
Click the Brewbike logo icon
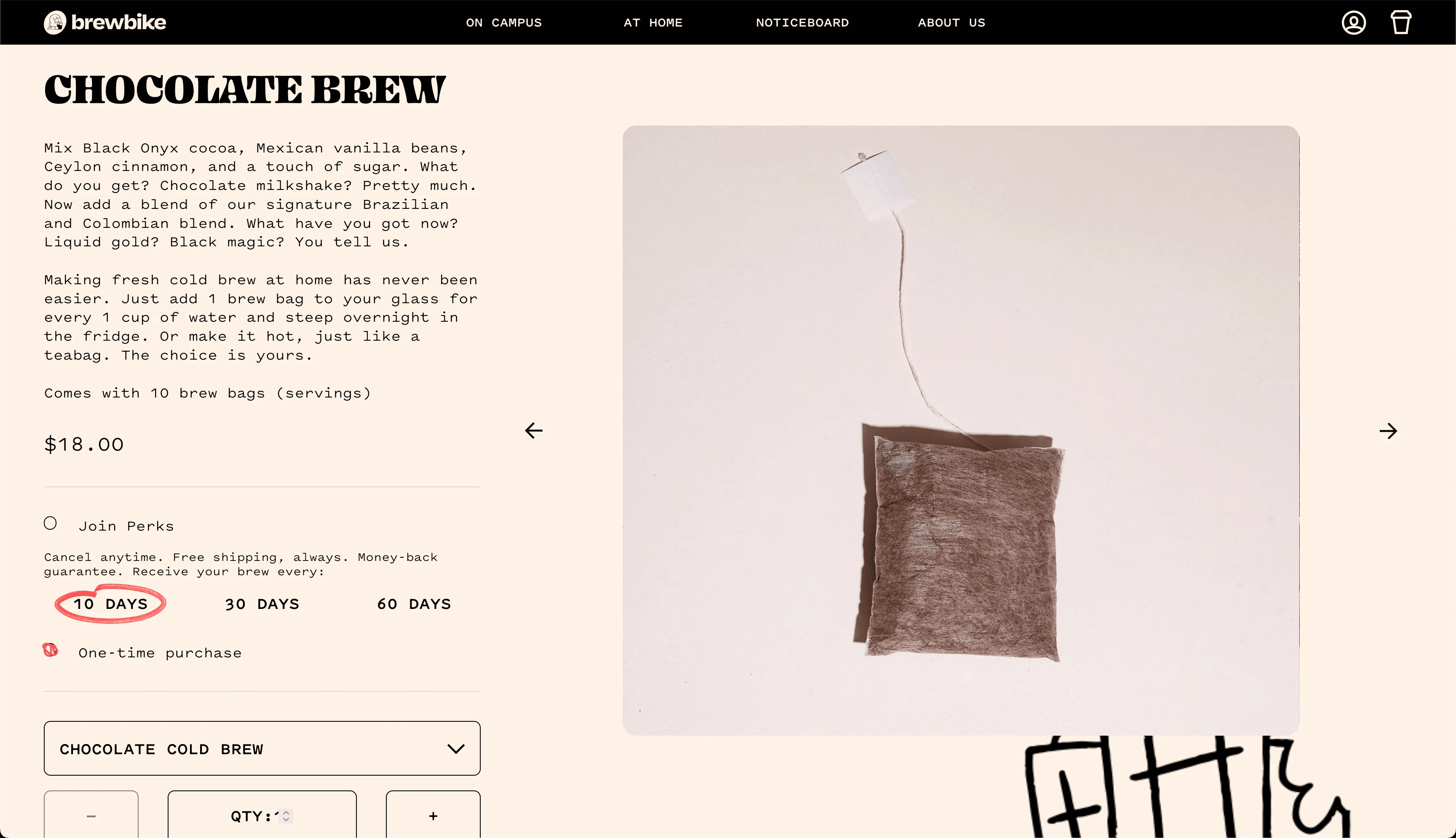coord(54,22)
